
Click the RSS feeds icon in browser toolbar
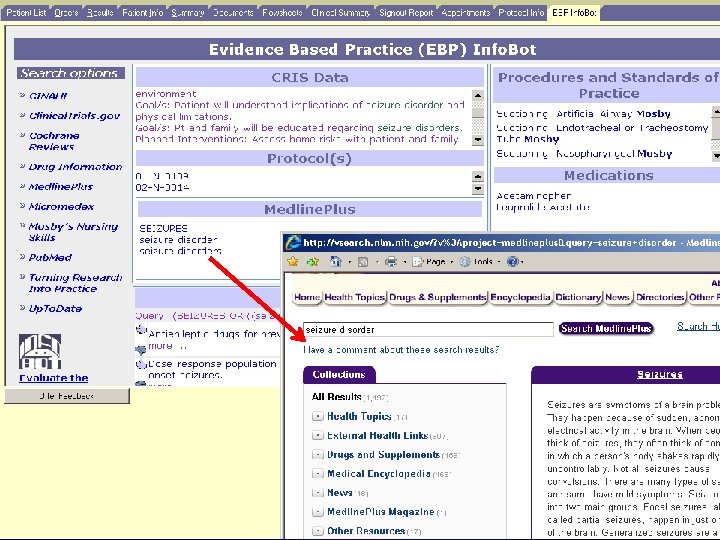coord(363,262)
